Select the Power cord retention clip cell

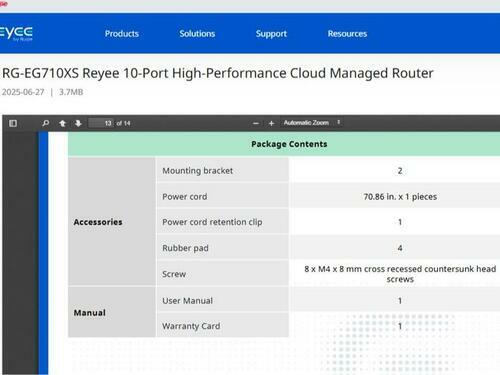point(222,222)
